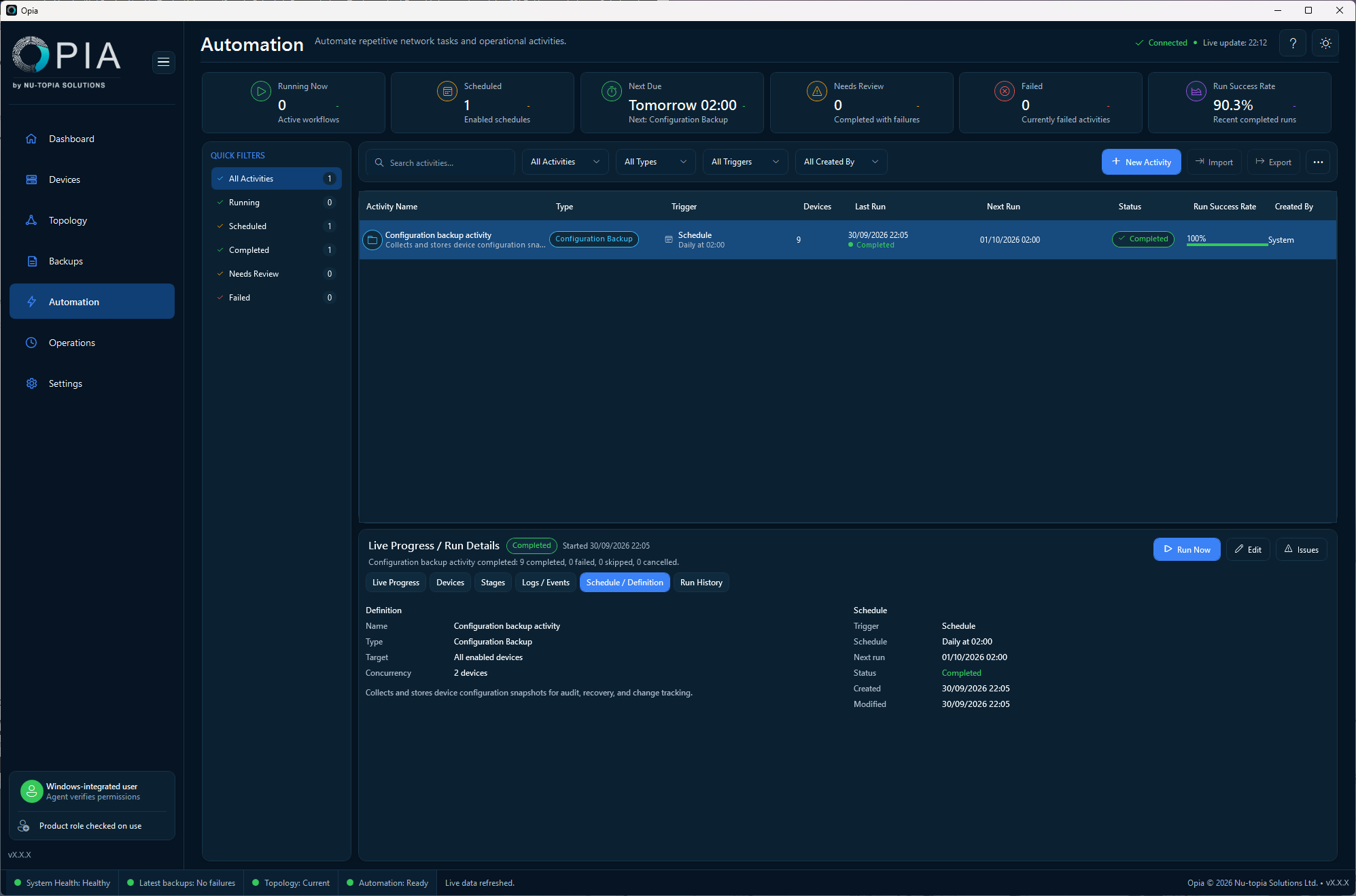This screenshot has width=1356, height=896.
Task: Click the Topology network icon
Action: coord(31,220)
